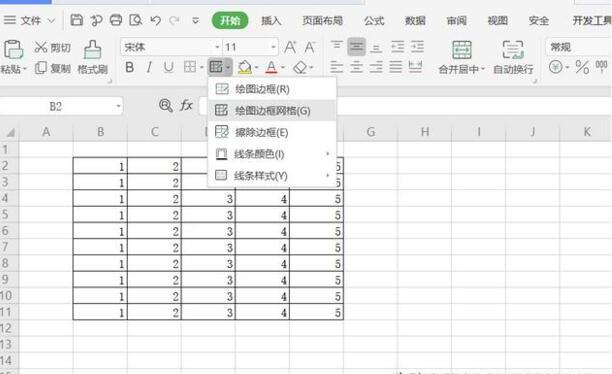Screen dimensions: 612x374
Task: Toggle Underline formatting
Action: (168, 67)
